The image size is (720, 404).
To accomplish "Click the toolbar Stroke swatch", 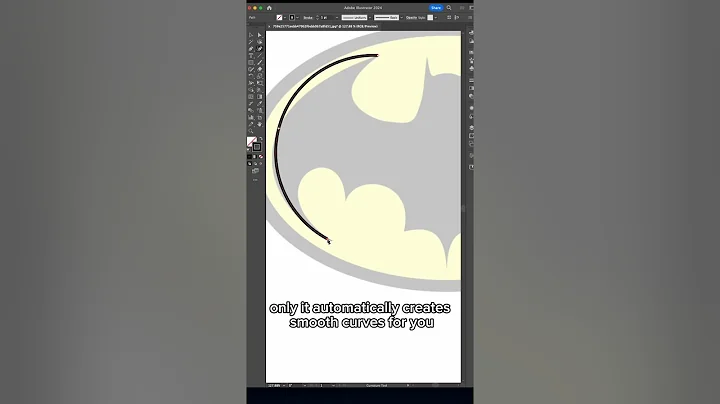I will 257,146.
